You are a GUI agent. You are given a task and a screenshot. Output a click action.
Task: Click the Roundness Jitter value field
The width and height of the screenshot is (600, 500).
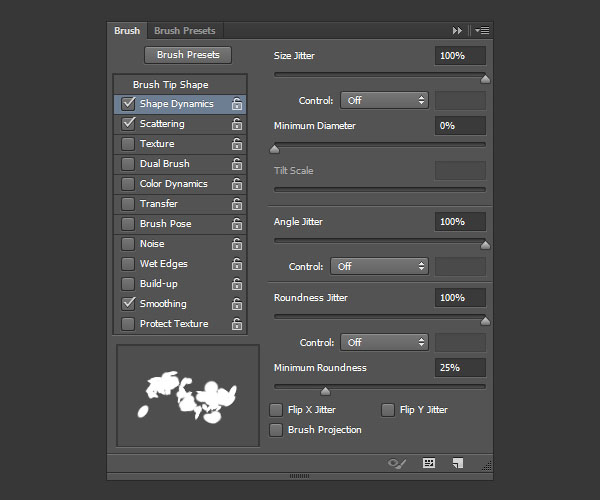coord(460,298)
